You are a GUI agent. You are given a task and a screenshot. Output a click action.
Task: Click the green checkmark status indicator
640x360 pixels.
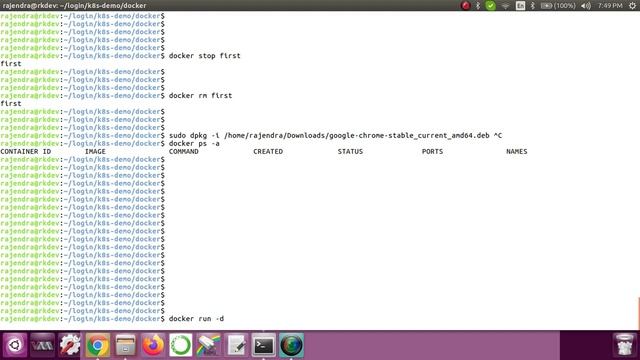(491, 5)
